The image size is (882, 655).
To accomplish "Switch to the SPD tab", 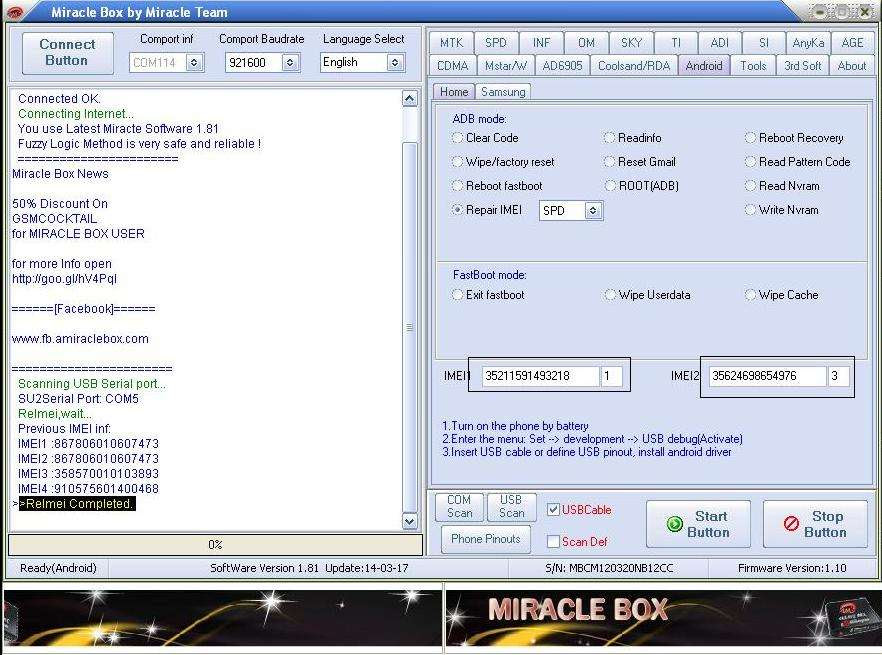I will point(496,43).
